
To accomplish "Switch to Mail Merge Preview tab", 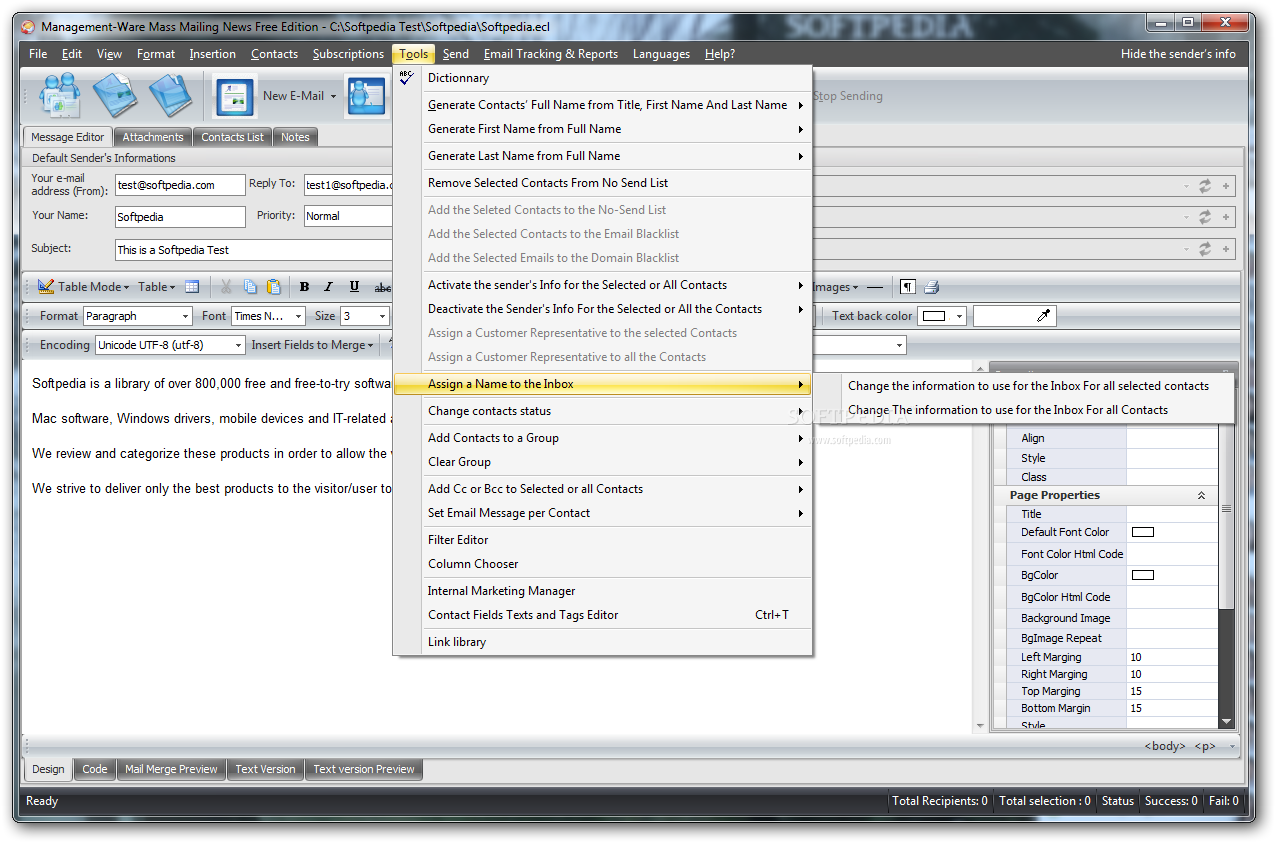I will pos(171,769).
